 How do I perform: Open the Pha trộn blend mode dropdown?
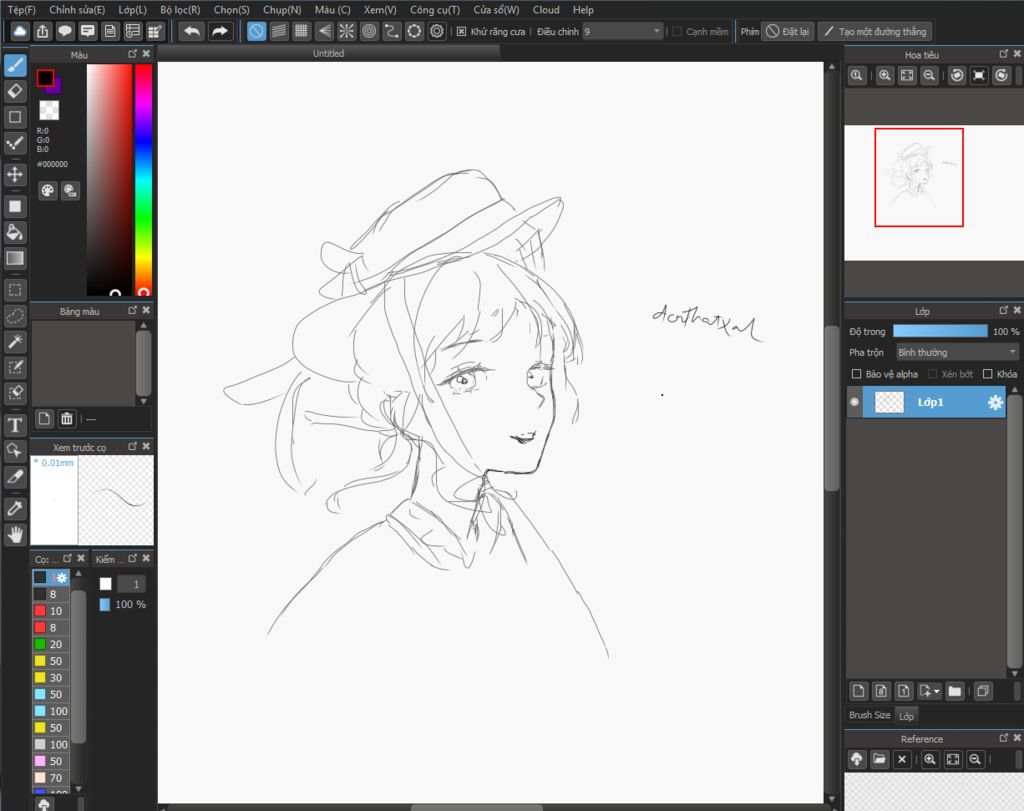pyautogui.click(x=957, y=352)
